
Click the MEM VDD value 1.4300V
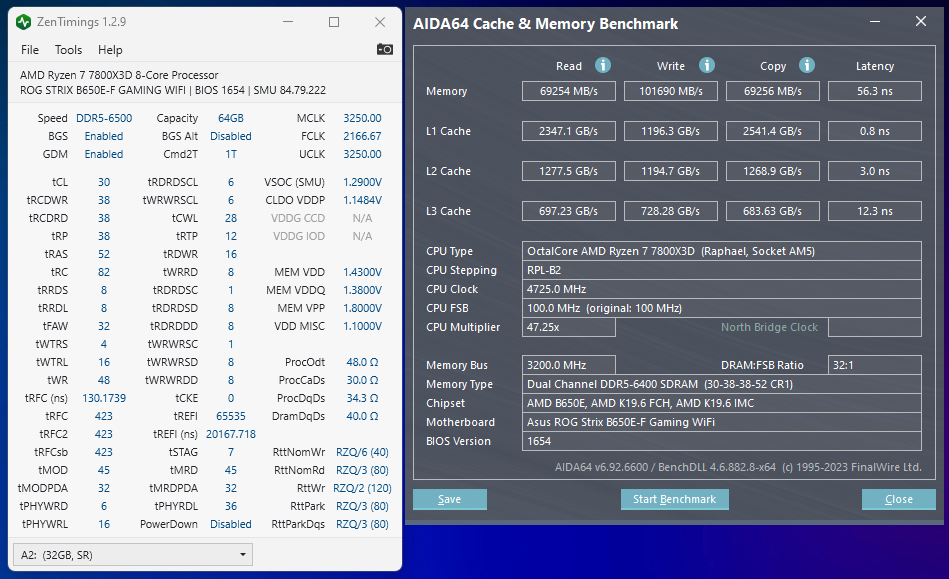pyautogui.click(x=363, y=272)
